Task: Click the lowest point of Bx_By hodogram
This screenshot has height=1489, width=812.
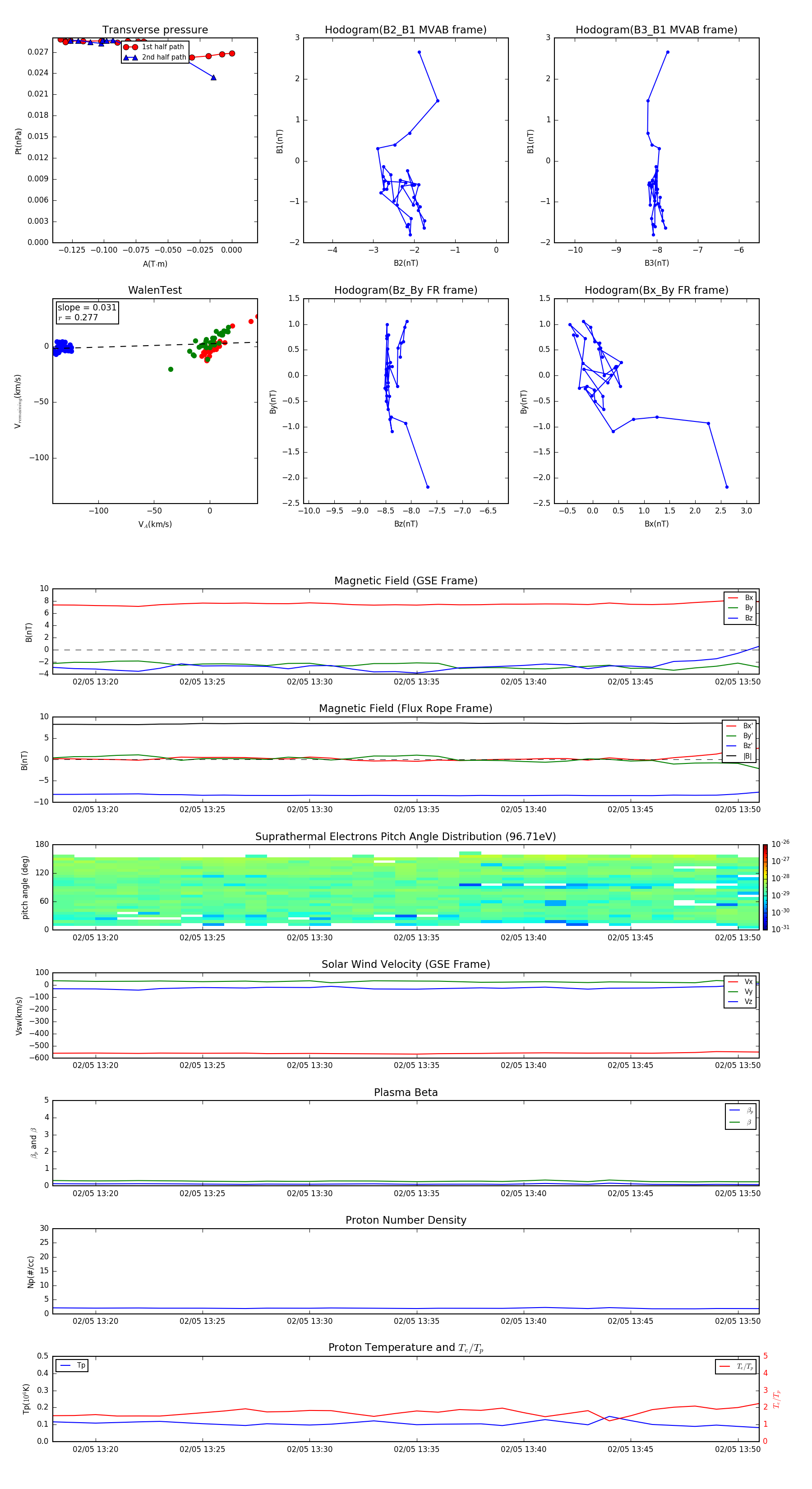Action: tap(726, 487)
